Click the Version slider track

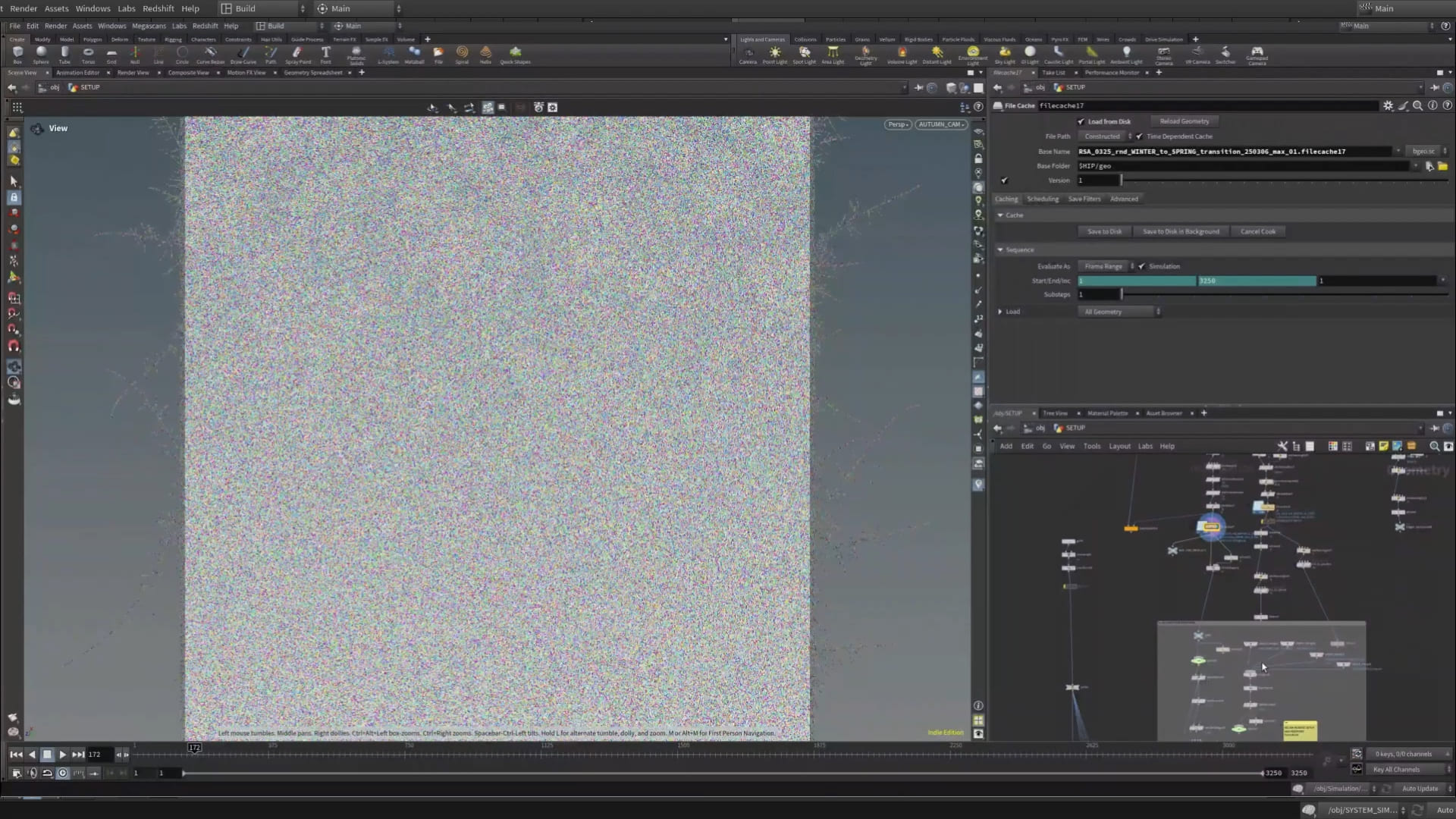tap(1282, 180)
